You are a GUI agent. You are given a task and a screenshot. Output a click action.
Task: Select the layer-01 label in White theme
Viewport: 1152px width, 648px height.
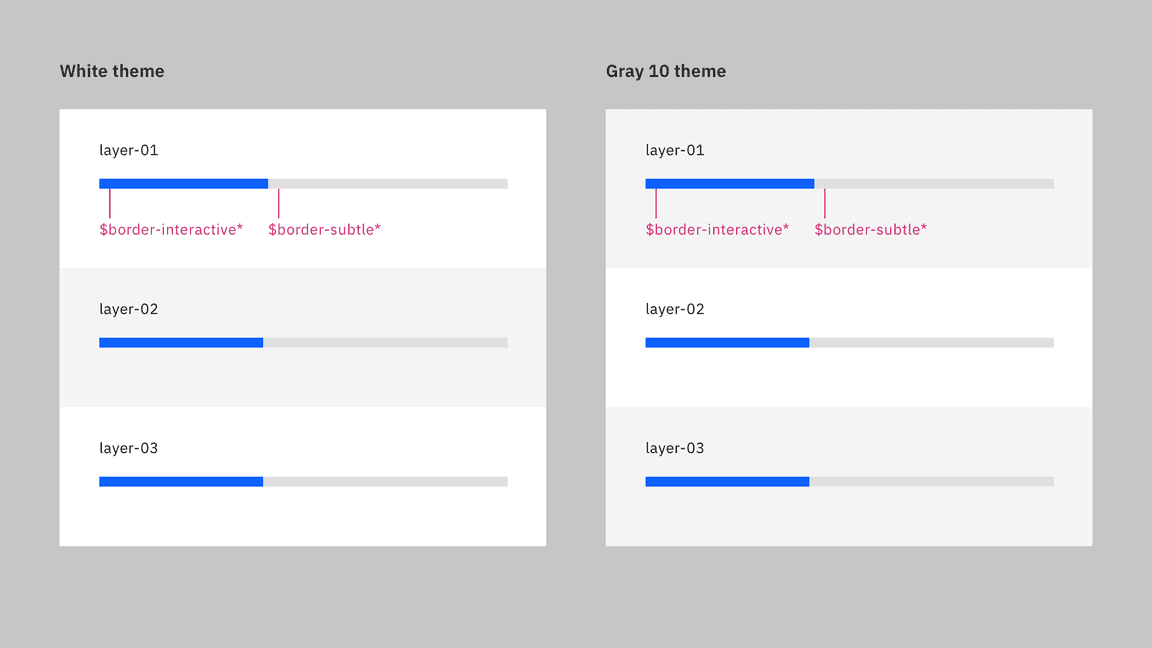point(129,150)
